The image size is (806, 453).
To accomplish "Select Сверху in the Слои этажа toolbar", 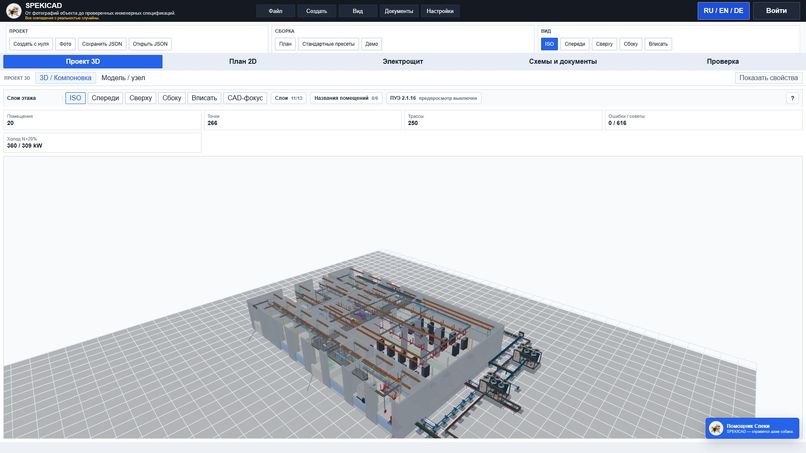I will point(140,98).
